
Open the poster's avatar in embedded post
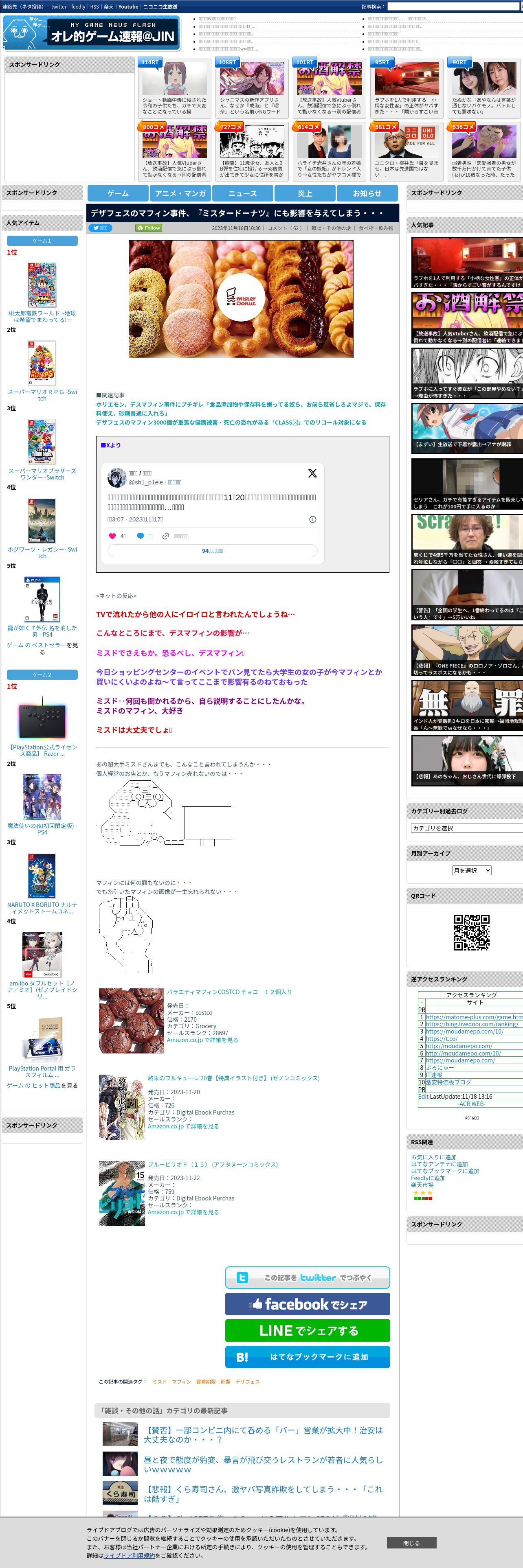117,477
